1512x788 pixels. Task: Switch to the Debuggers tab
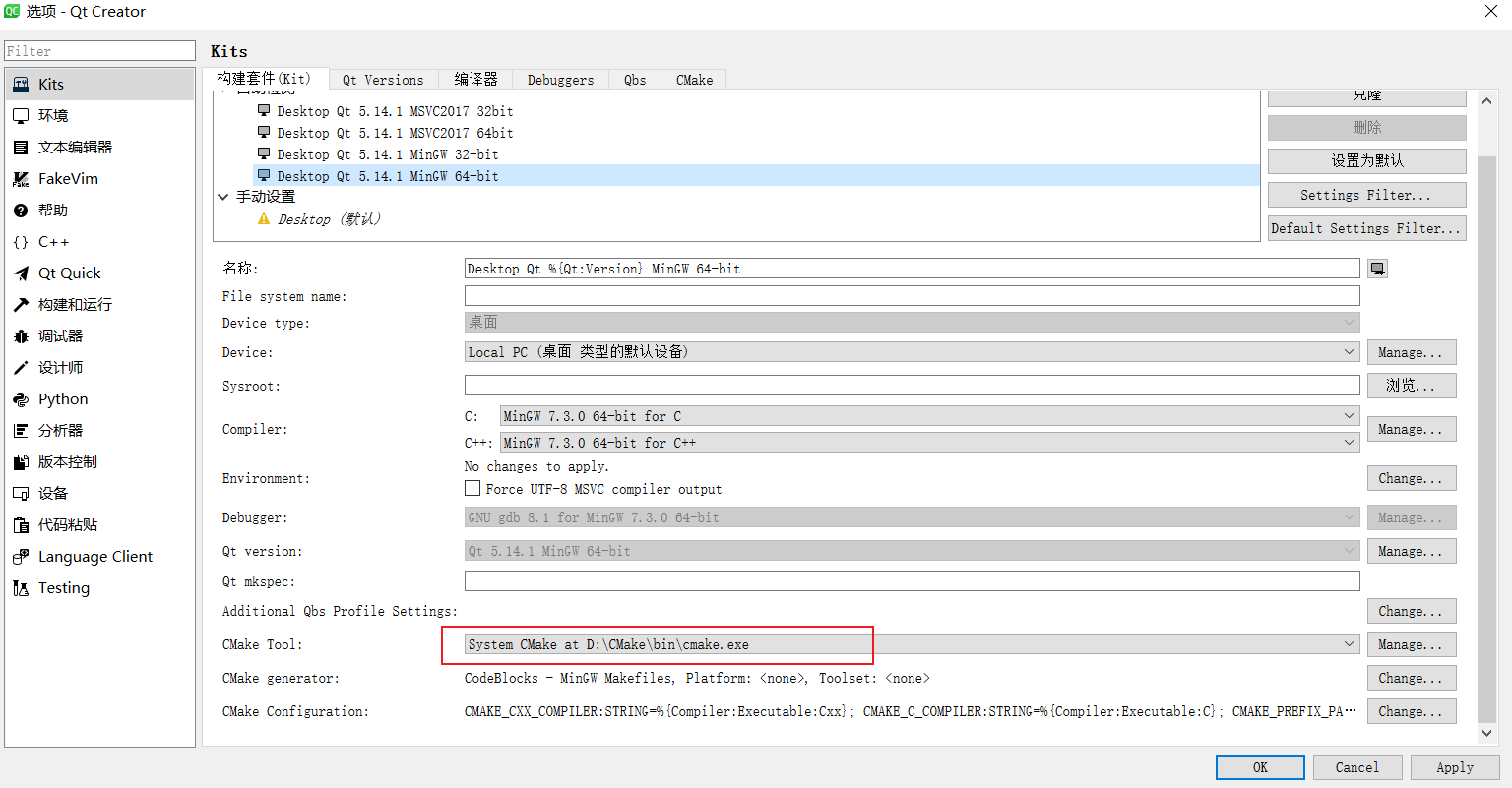pyautogui.click(x=560, y=81)
